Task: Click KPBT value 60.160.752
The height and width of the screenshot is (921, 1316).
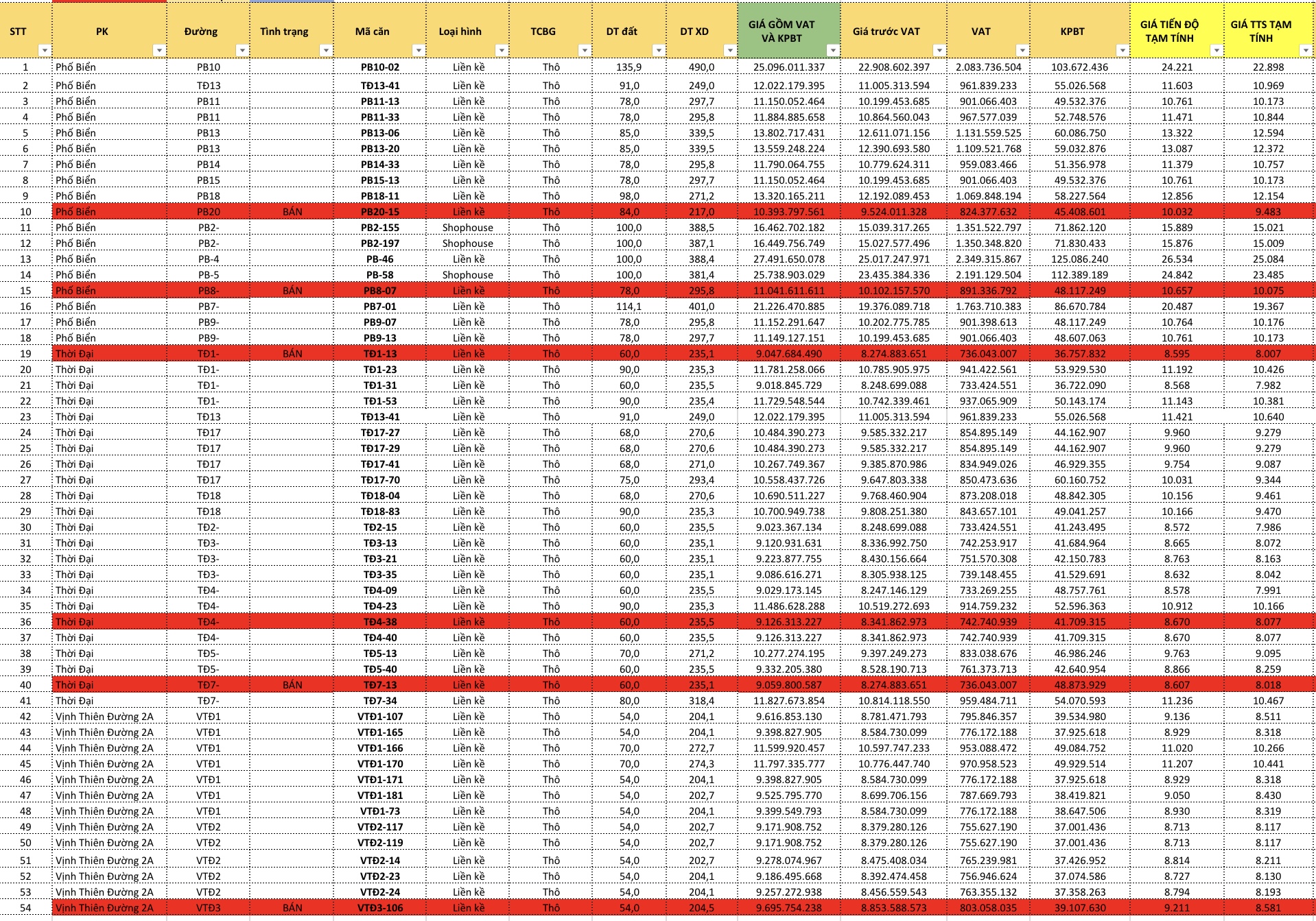Action: point(1079,480)
